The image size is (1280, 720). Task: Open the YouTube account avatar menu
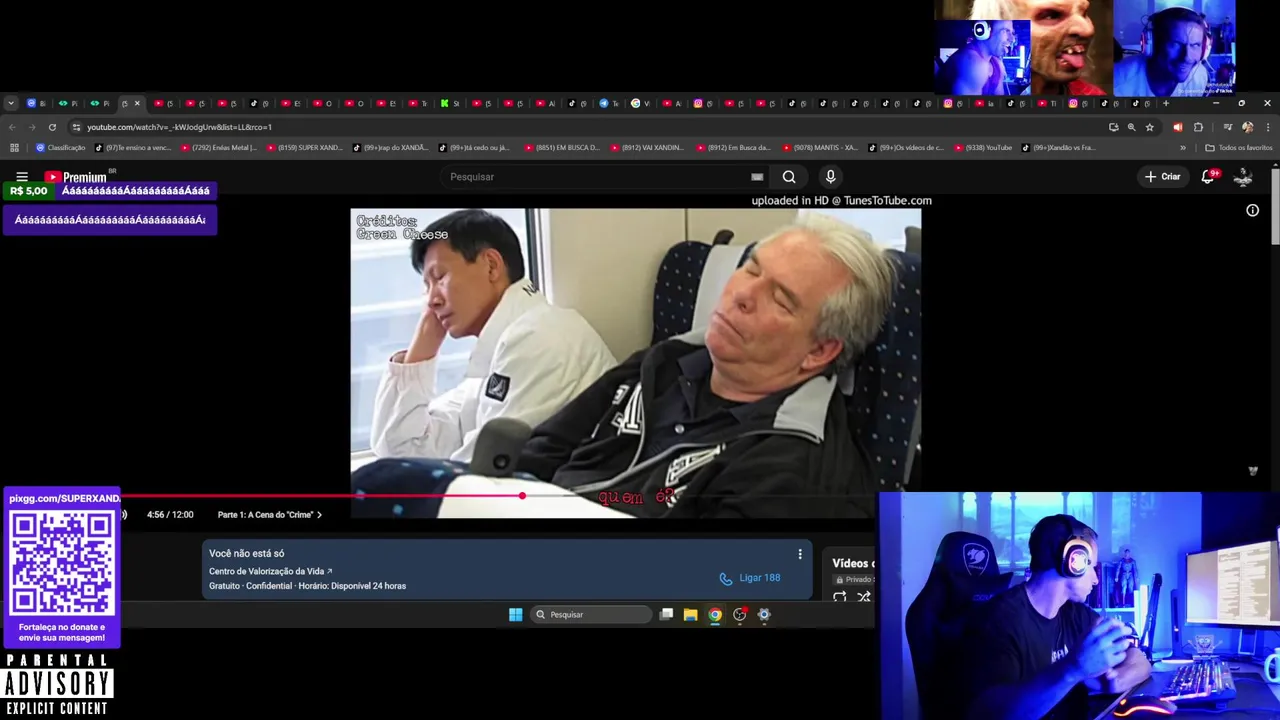[1243, 176]
